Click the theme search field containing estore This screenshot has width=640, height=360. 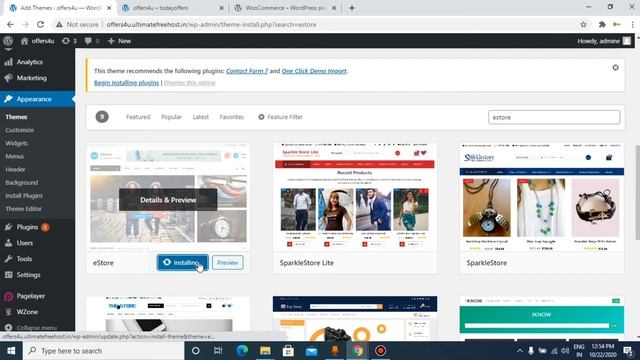tap(554, 117)
